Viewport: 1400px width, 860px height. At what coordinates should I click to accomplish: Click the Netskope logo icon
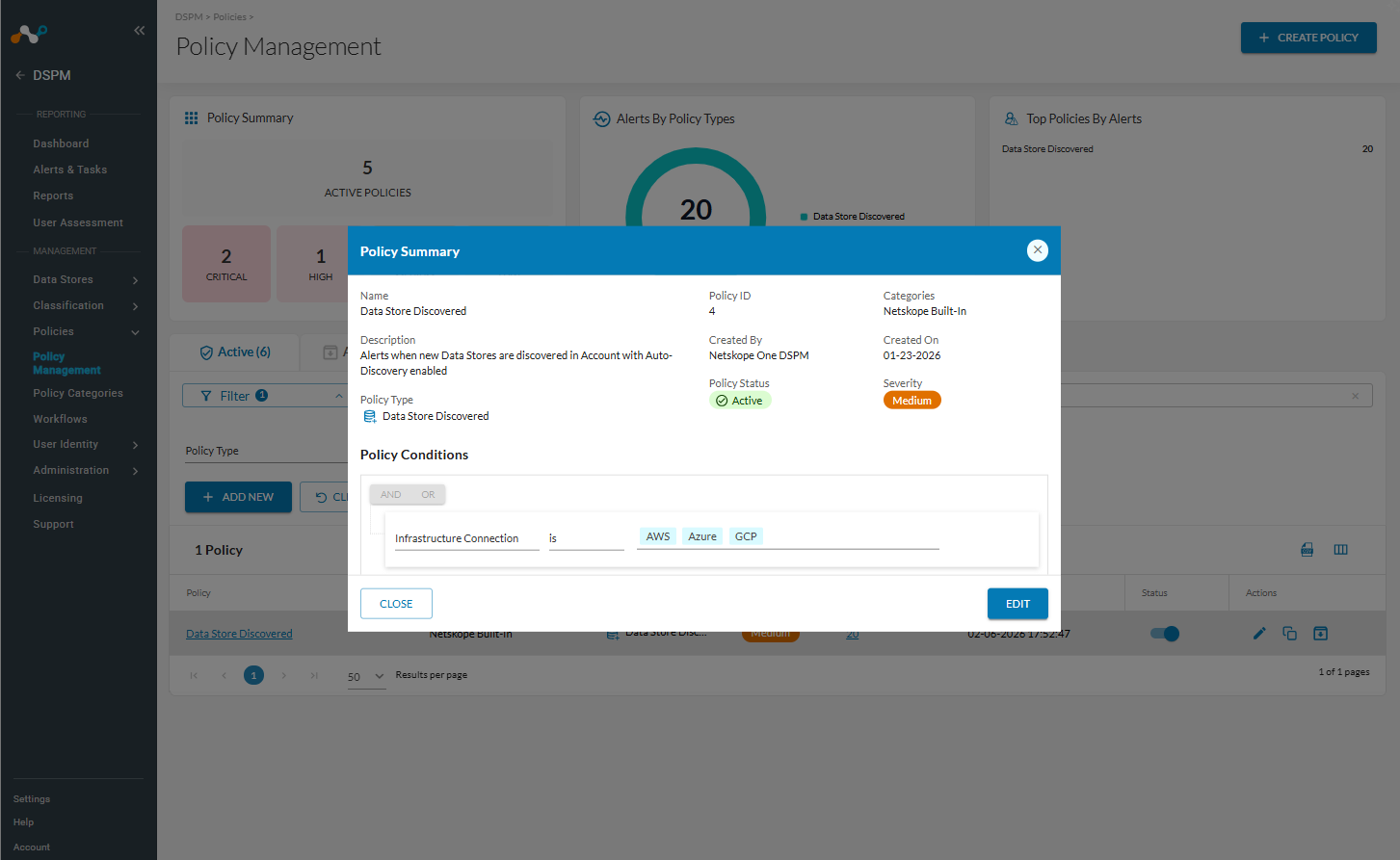29,34
